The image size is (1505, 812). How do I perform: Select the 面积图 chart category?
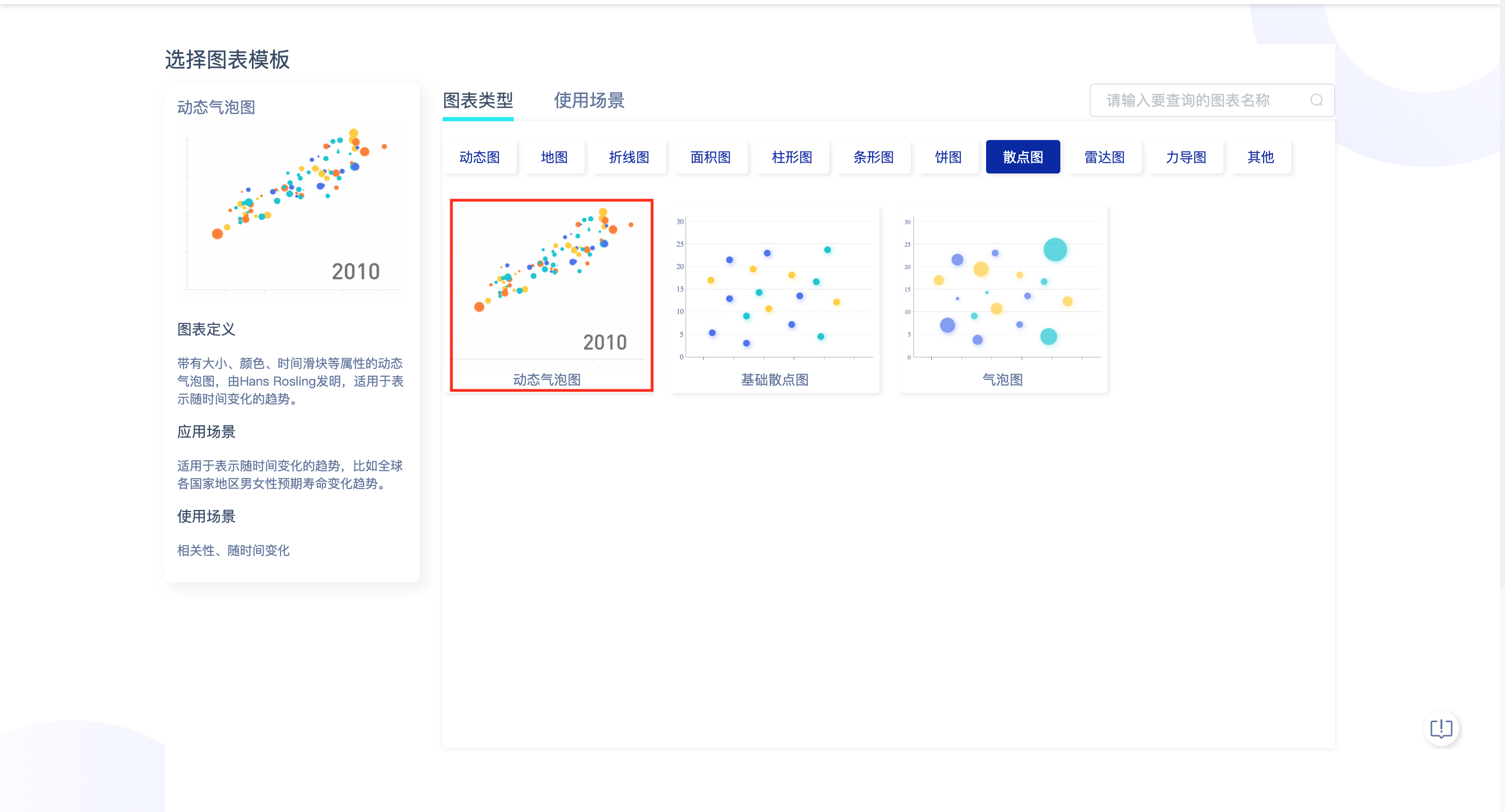click(711, 157)
